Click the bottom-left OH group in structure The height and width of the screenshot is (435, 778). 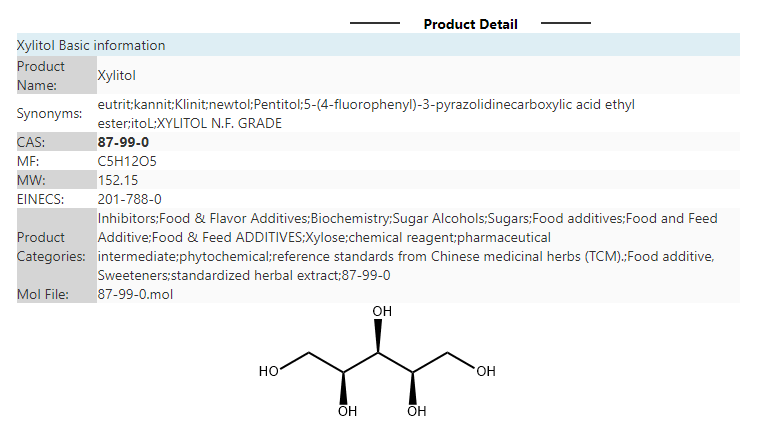[x=347, y=411]
